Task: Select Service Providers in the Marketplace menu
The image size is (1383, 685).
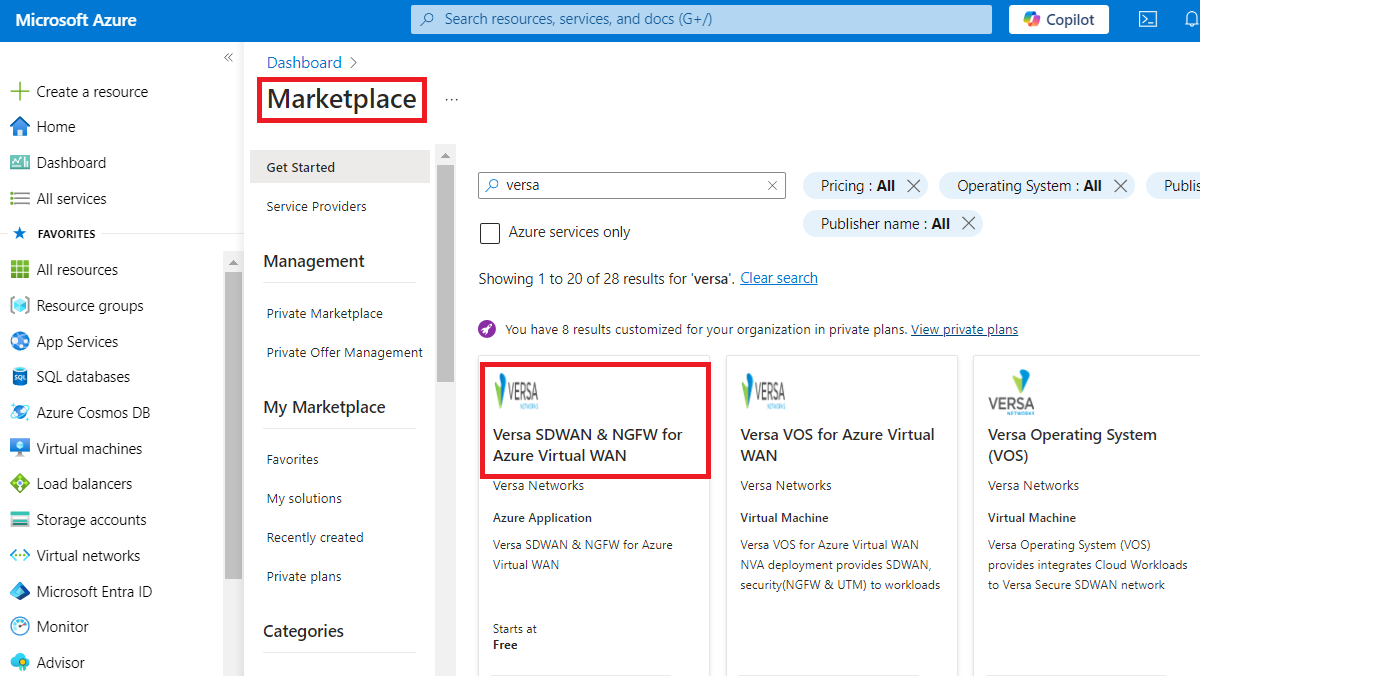Action: [x=317, y=206]
